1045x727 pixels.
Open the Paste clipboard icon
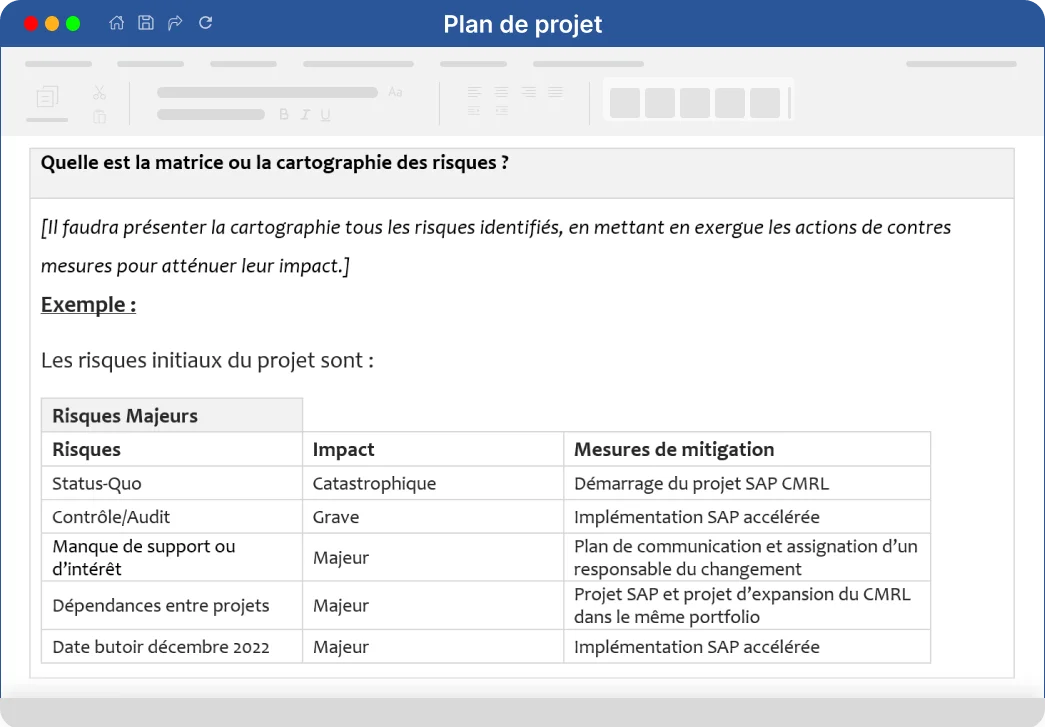(99, 115)
